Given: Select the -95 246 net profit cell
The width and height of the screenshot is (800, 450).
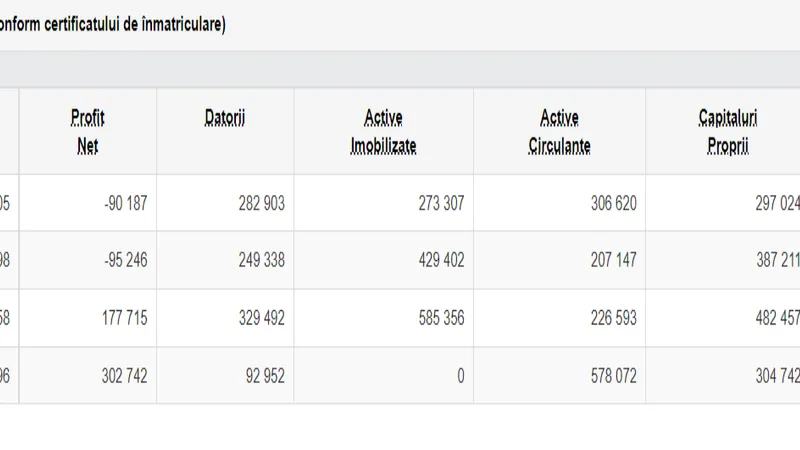Looking at the screenshot, I should pos(126,260).
